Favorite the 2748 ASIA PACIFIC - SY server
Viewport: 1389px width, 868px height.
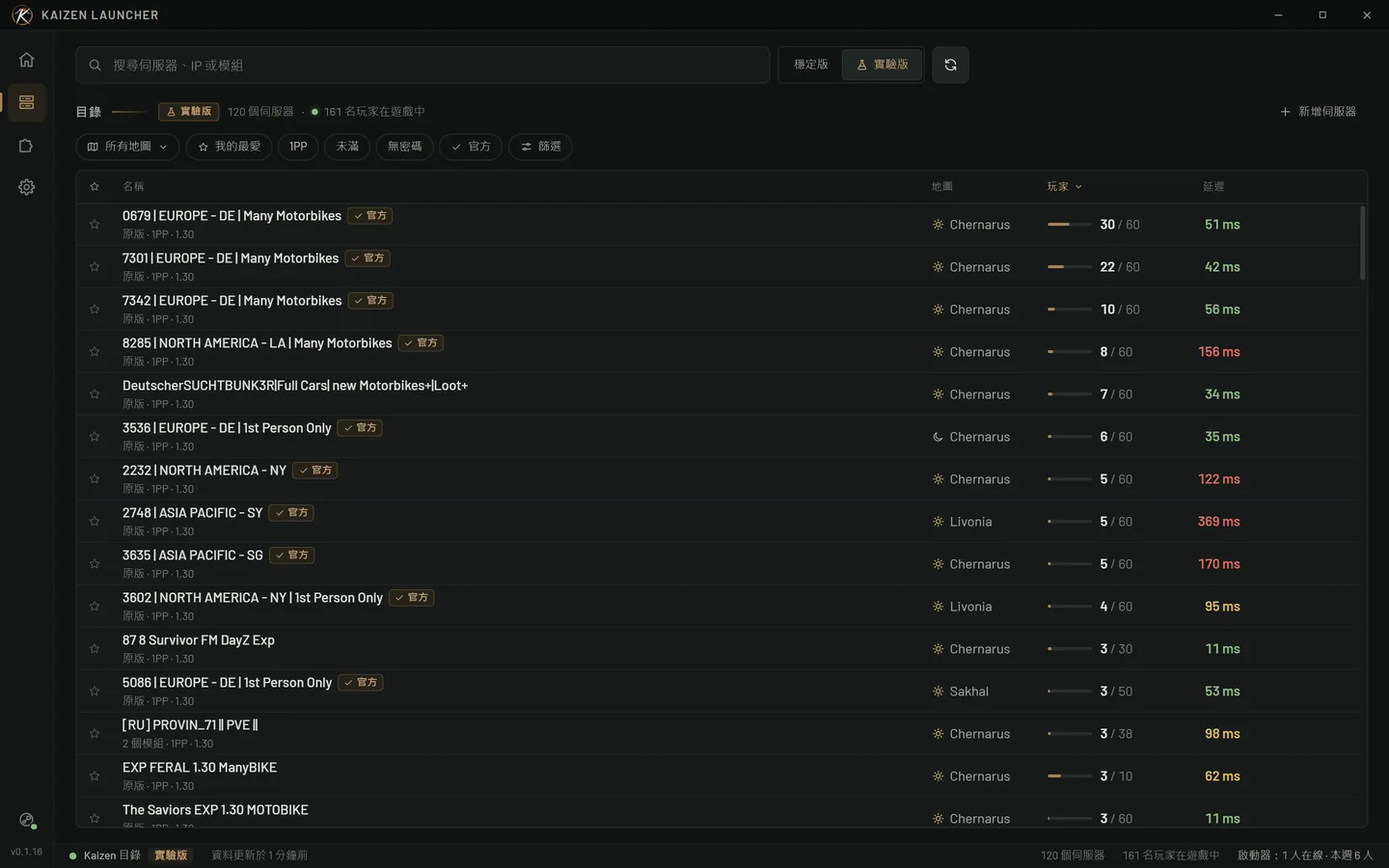coord(95,522)
